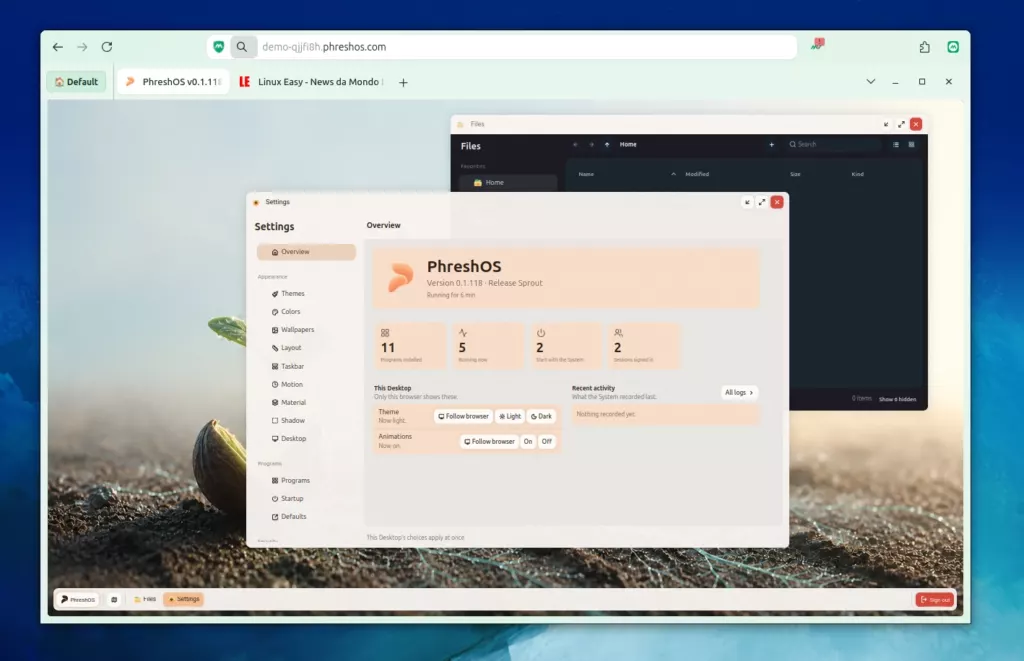Viewport: 1024px width, 661px height.
Task: Click Settings button in the taskbar
Action: point(184,599)
